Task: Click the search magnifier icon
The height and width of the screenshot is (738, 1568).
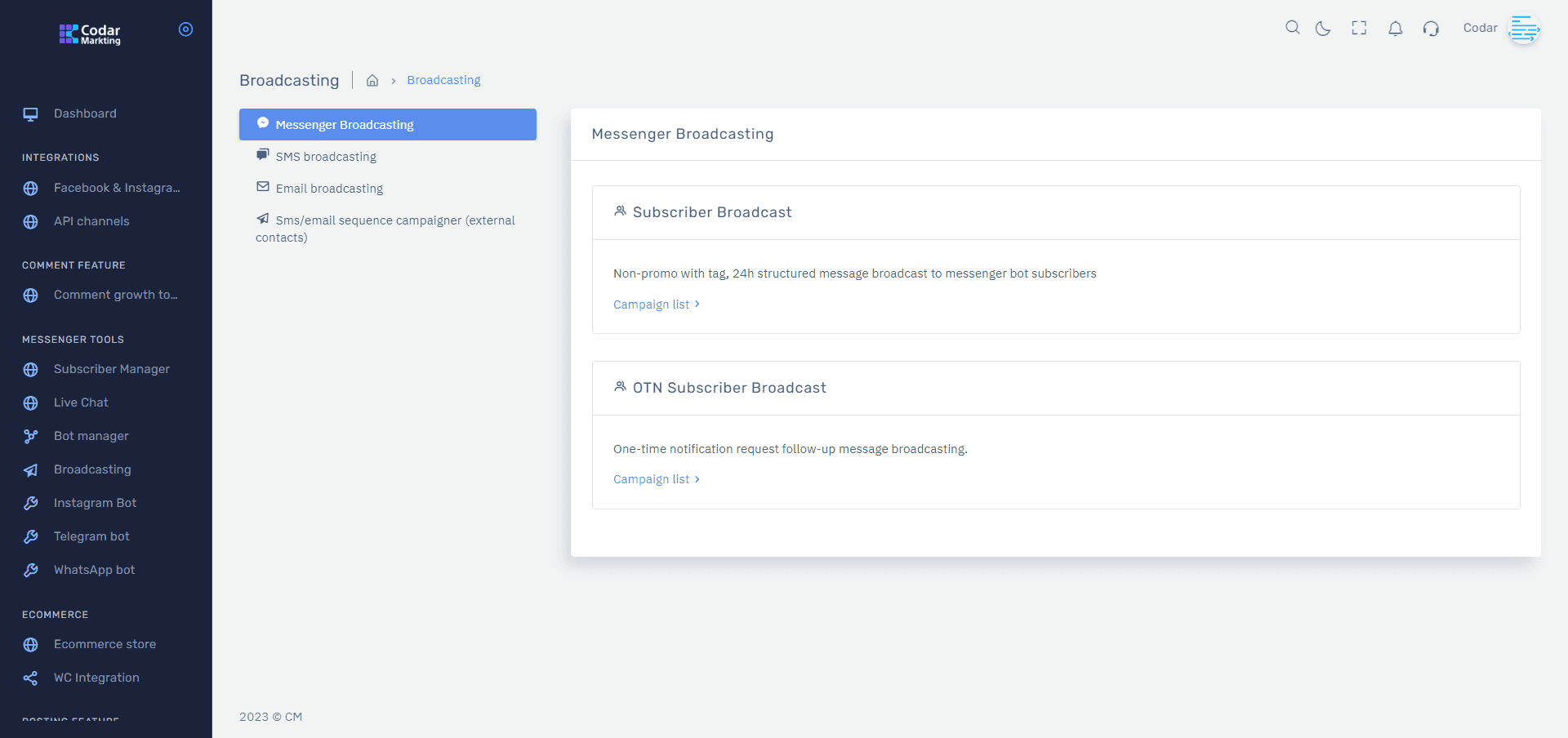Action: (x=1292, y=28)
